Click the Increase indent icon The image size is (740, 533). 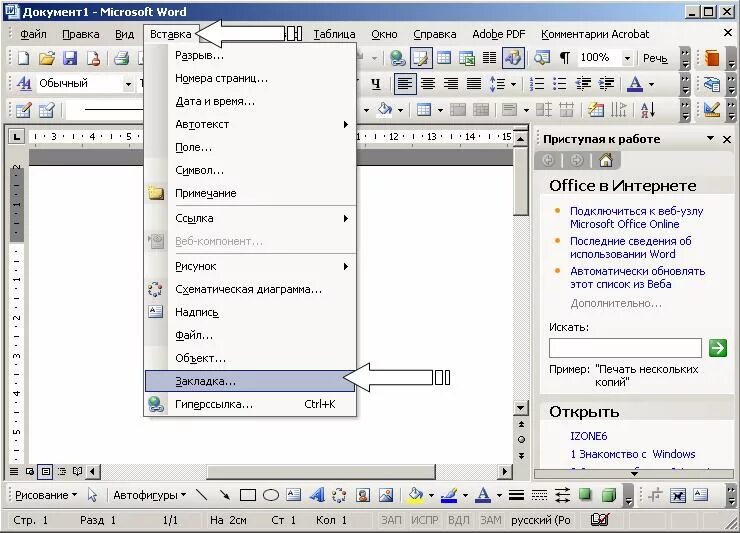tap(606, 84)
